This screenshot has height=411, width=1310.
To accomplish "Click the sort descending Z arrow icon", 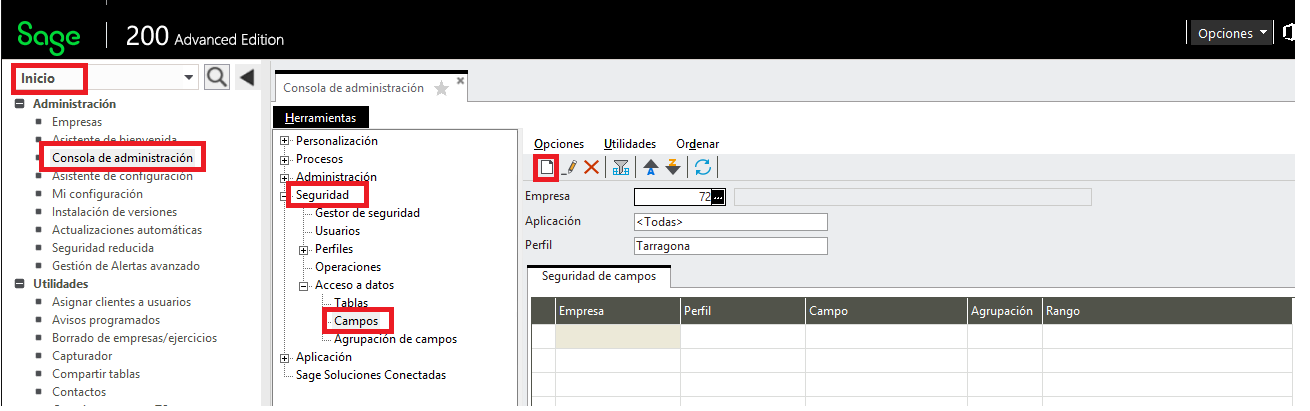I will 673,167.
